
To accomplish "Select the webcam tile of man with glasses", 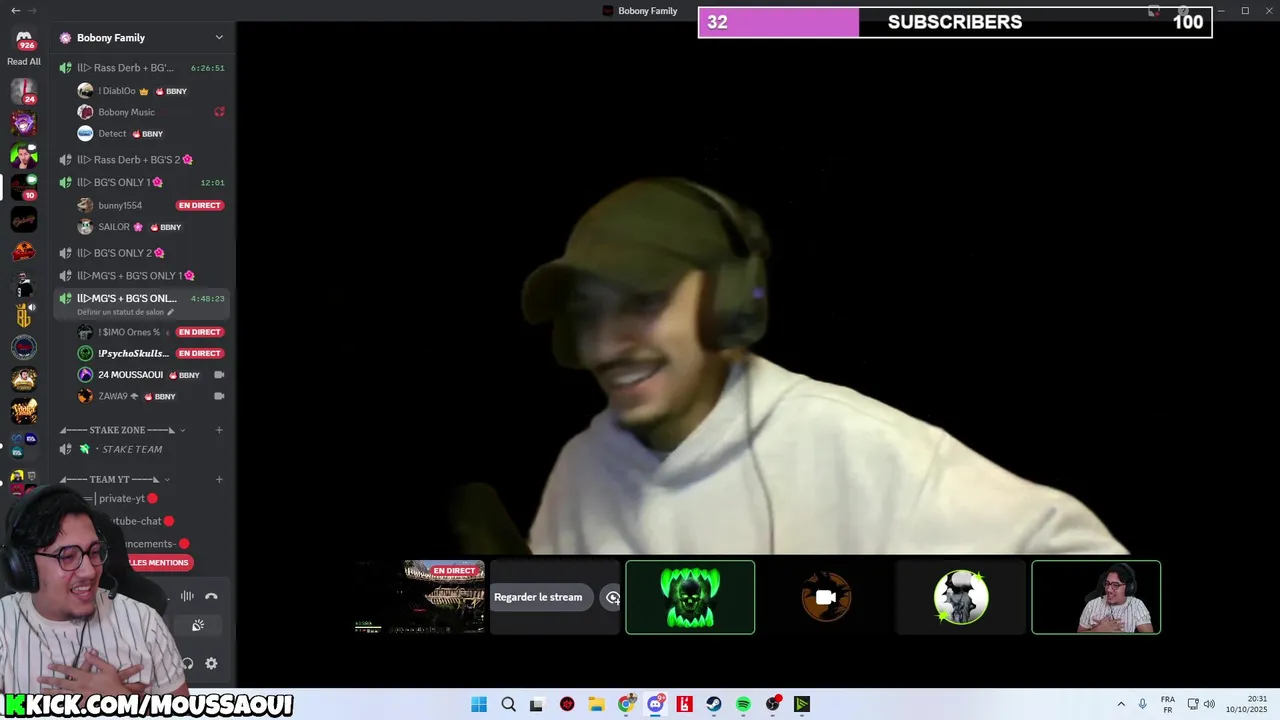I will (x=1096, y=597).
